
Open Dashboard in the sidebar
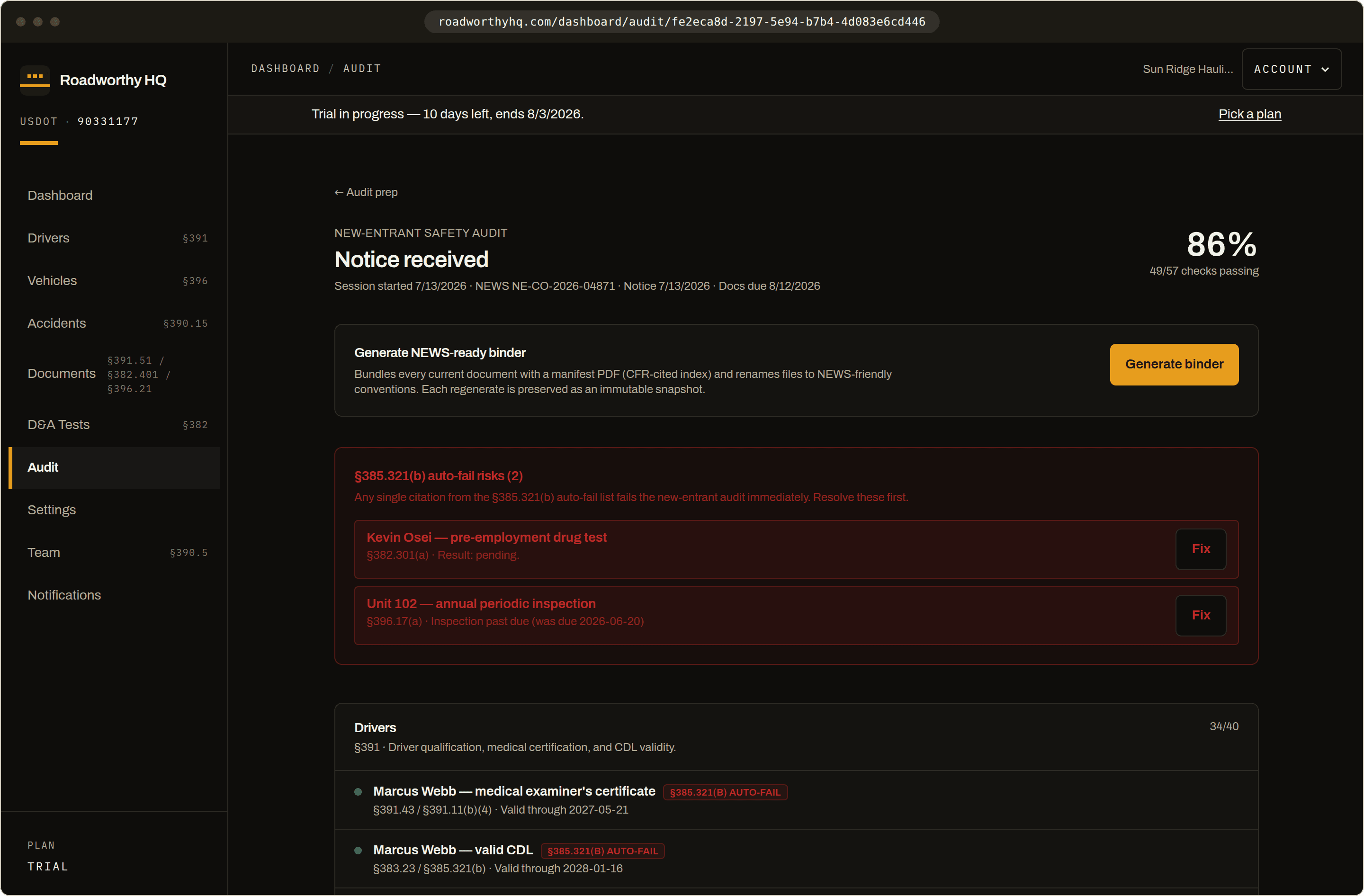coord(115,196)
